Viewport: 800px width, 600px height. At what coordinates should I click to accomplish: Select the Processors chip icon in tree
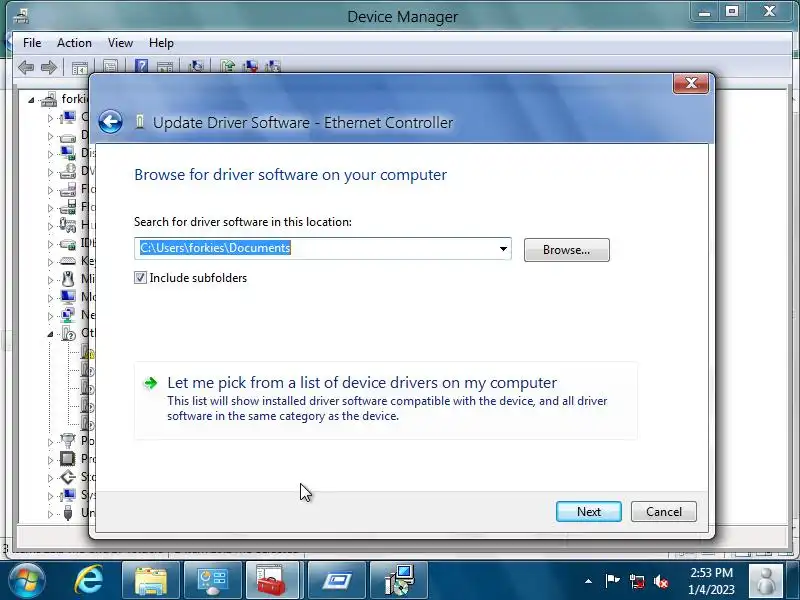pos(67,459)
